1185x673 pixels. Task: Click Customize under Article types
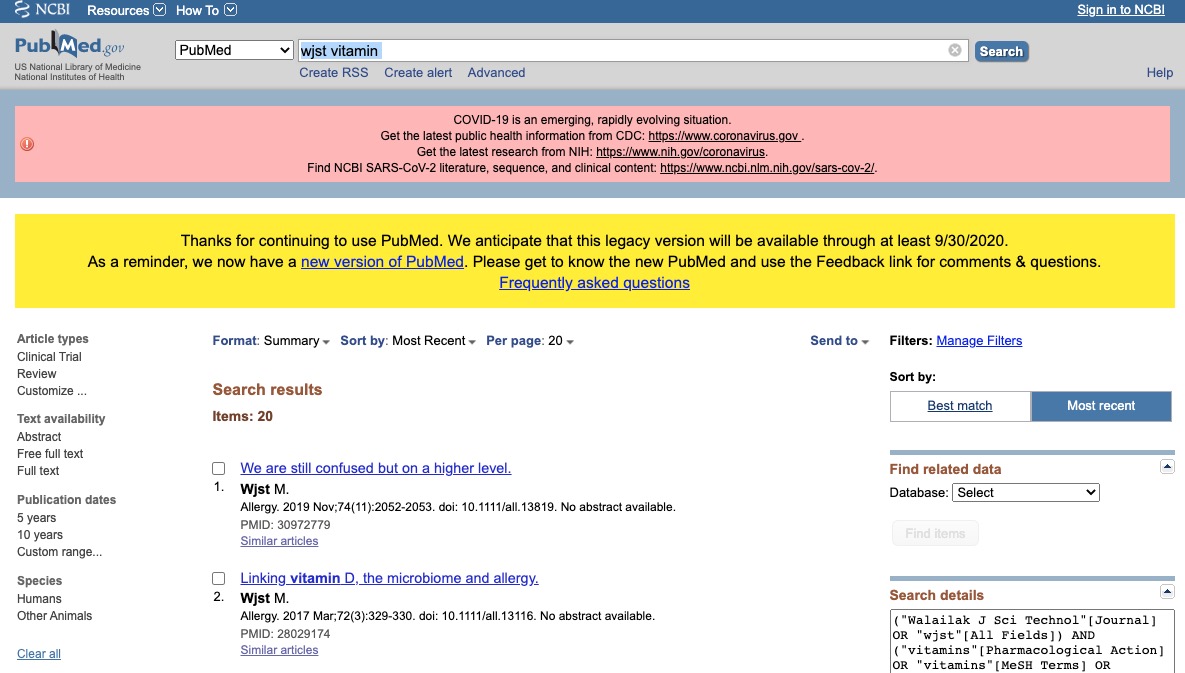pyautogui.click(x=51, y=391)
